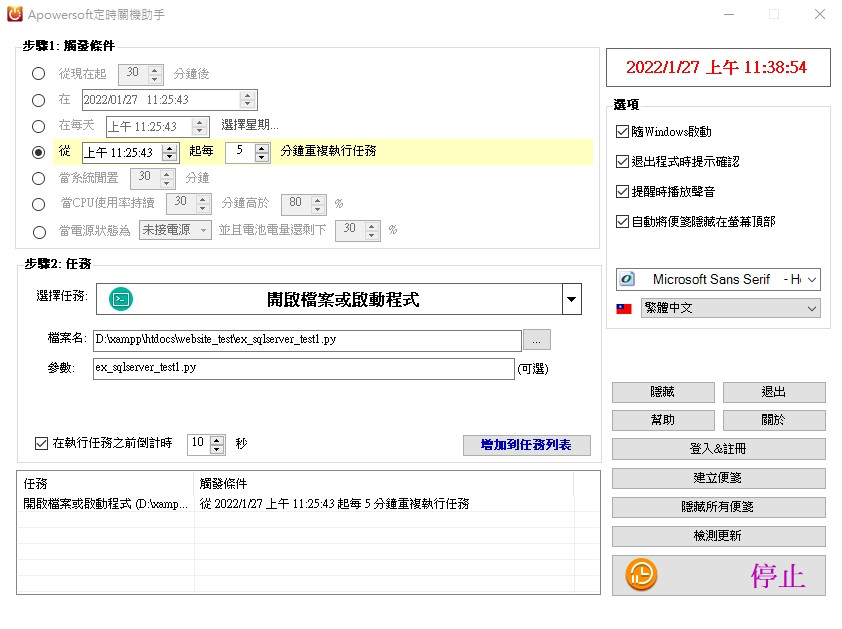This screenshot has width=842, height=629.
Task: Open the Microsoft Sans Serif font dropdown
Action: pos(812,279)
